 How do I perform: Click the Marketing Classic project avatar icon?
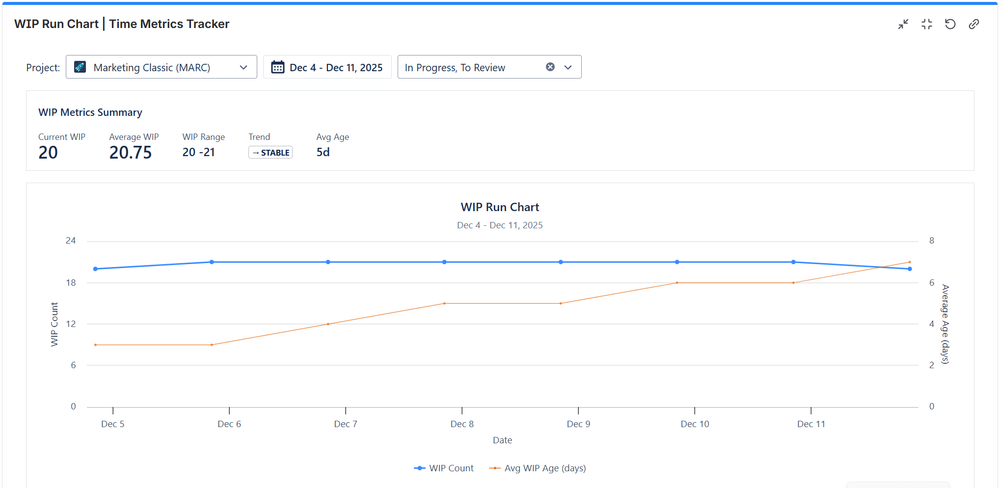(x=80, y=67)
